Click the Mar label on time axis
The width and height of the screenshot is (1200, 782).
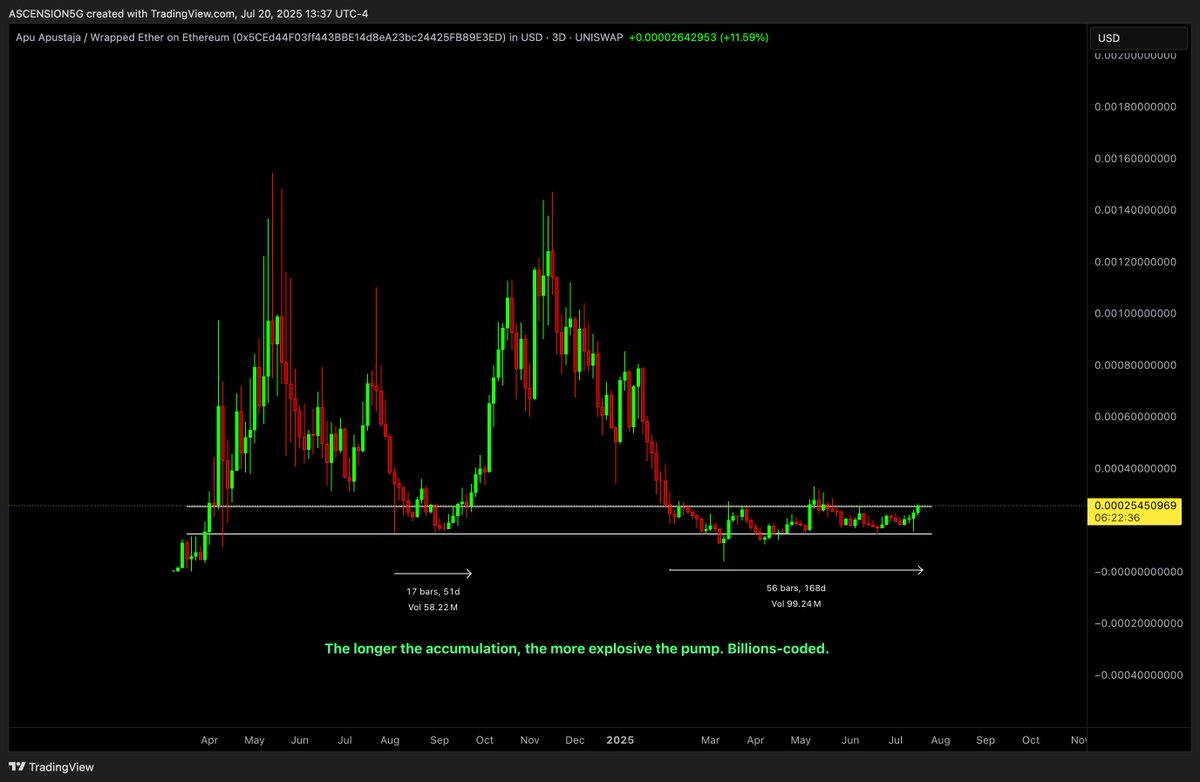click(x=711, y=740)
